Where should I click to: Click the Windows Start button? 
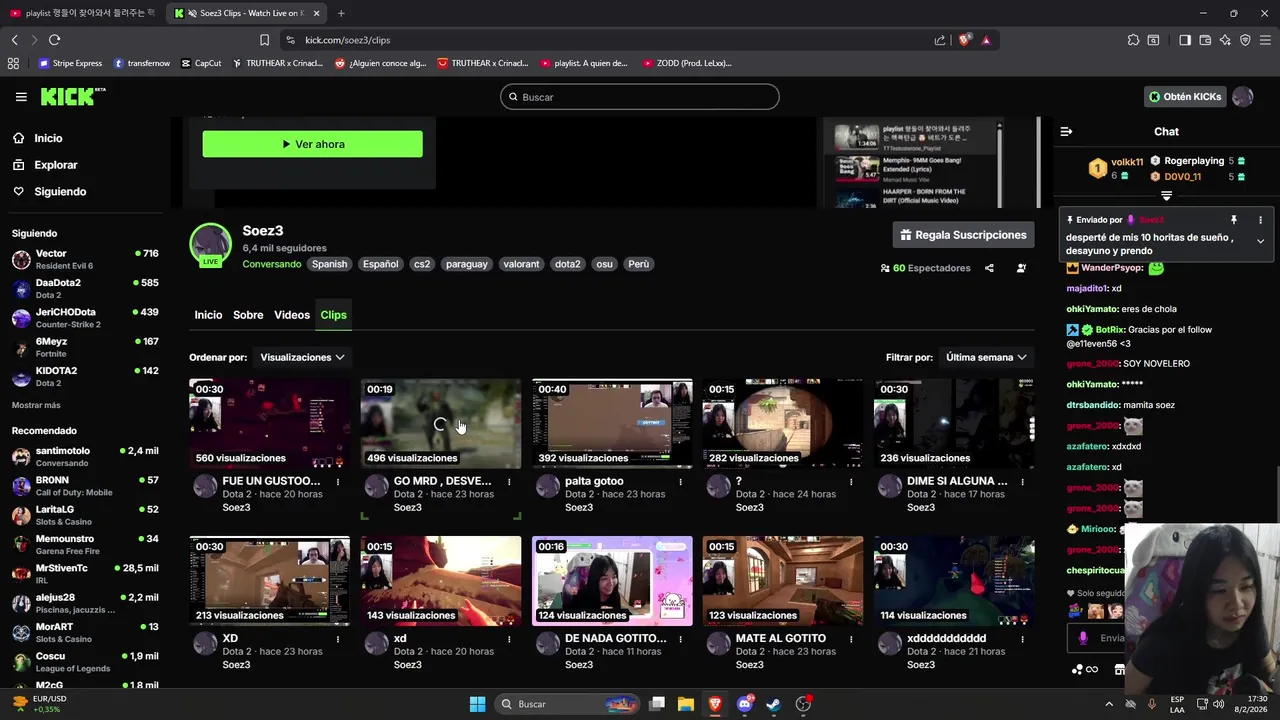pyautogui.click(x=477, y=704)
